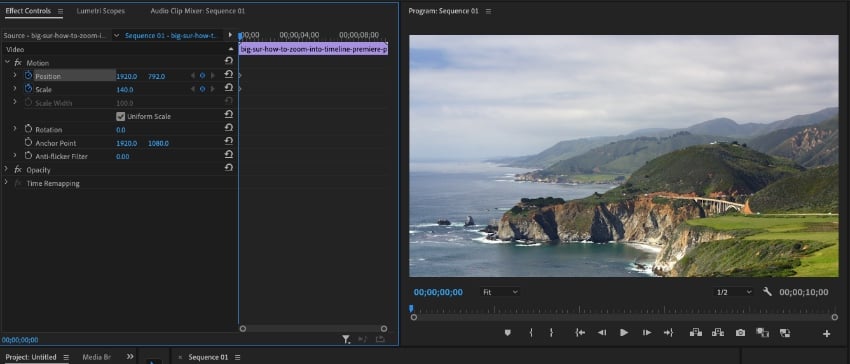The height and width of the screenshot is (364, 850).
Task: Add or remove Scale keyframe
Action: (202, 89)
